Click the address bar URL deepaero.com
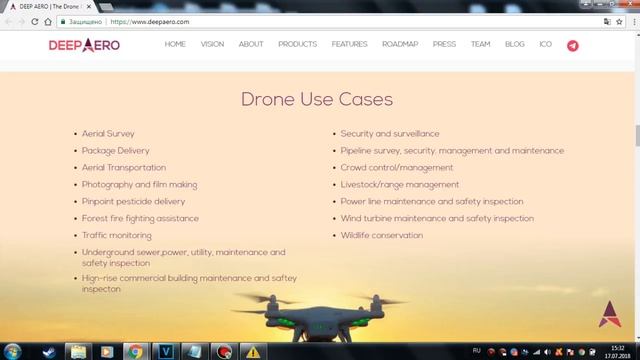Viewport: 640px width, 360px height. click(x=150, y=22)
